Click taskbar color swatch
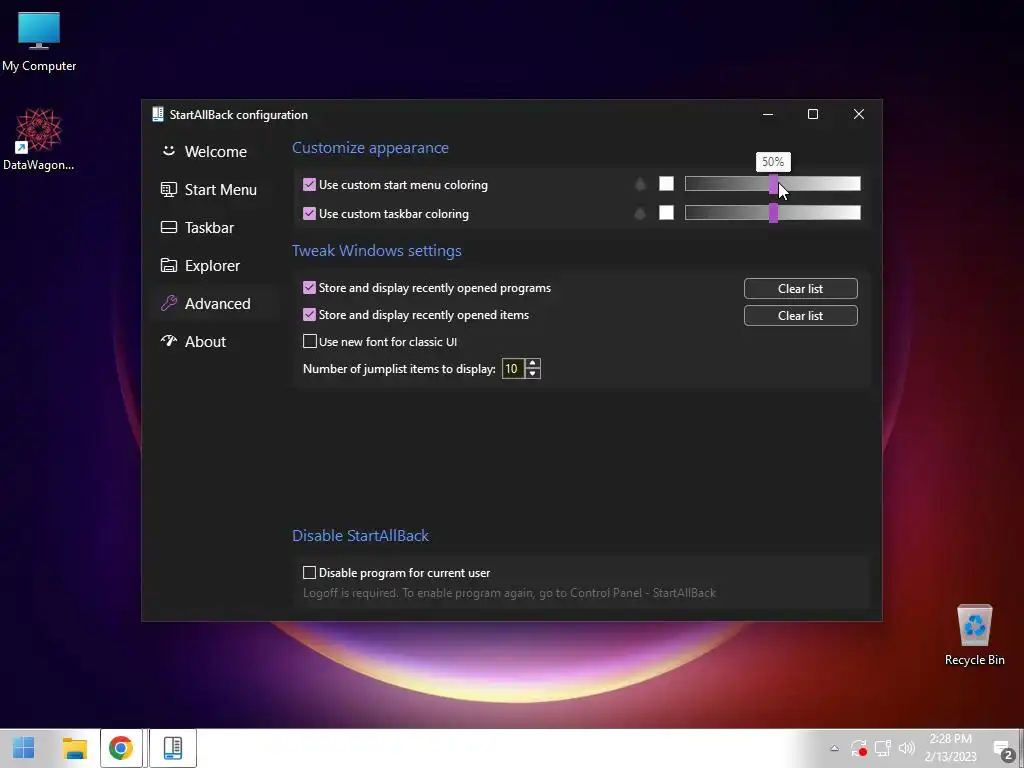1024x768 pixels. (666, 213)
